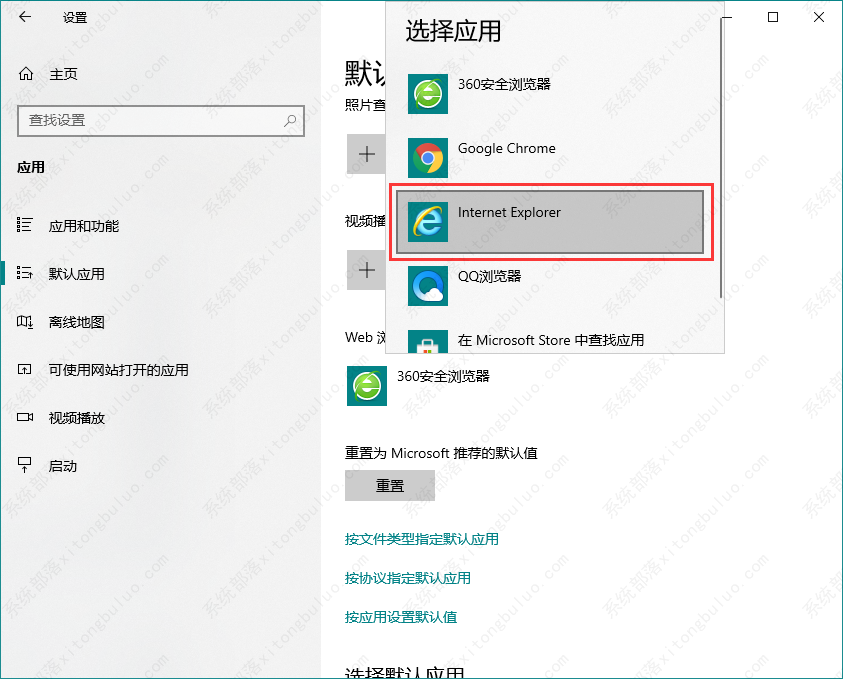Screen dimensions: 843x679
Task: Open 按文件类型指定默认应用 link
Action: [421, 539]
